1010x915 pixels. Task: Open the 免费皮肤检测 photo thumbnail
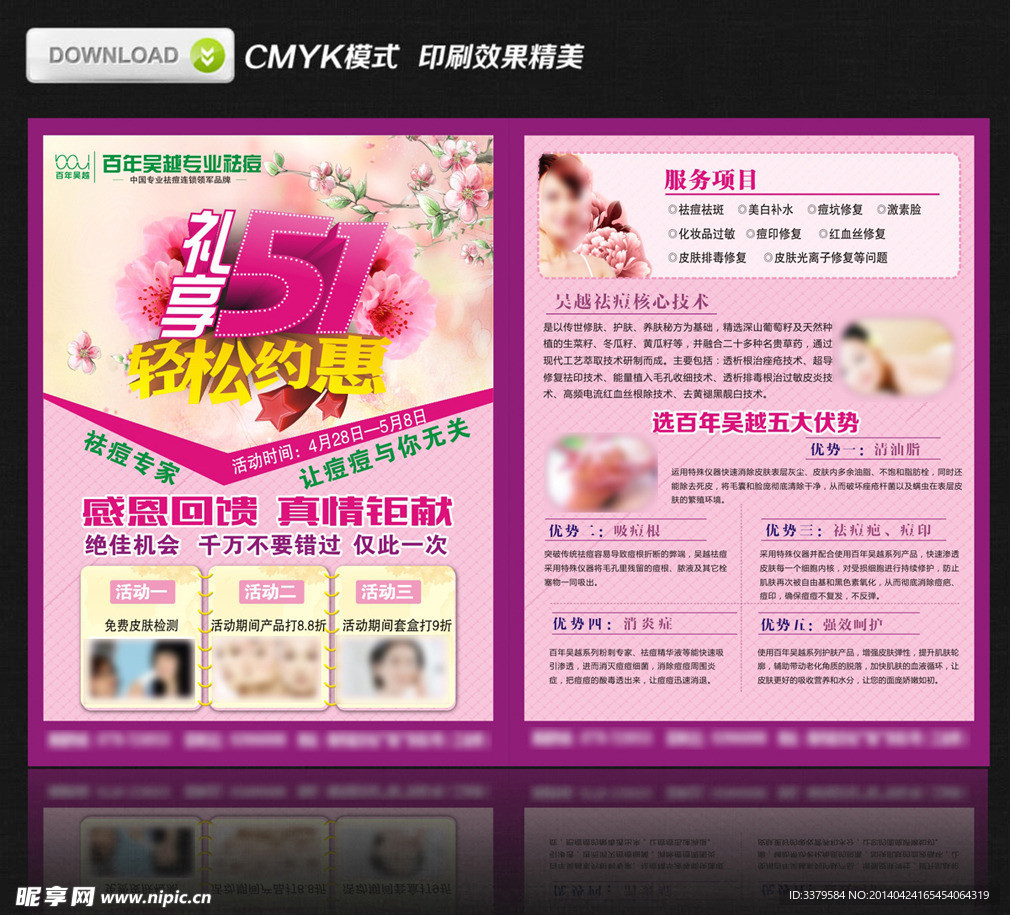click(x=141, y=670)
